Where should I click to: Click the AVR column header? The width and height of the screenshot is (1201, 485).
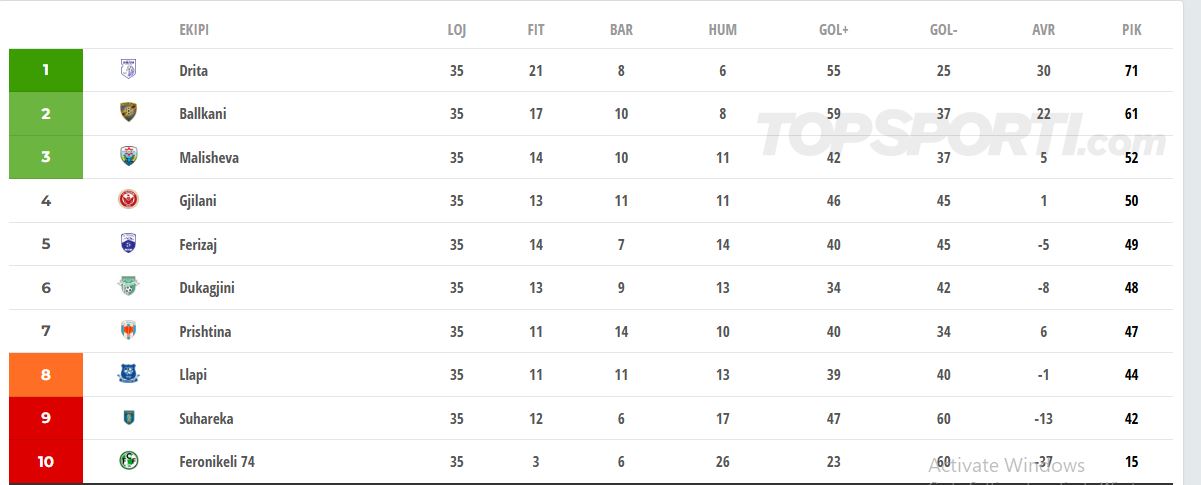pyautogui.click(x=1043, y=30)
